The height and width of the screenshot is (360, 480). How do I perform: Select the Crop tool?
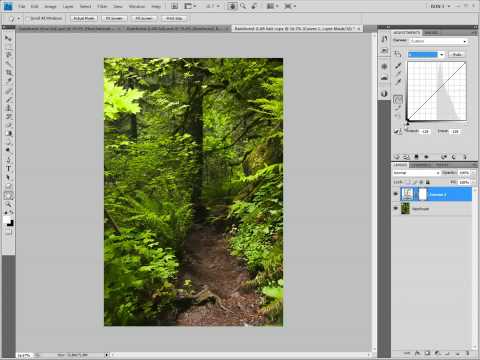[x=8, y=72]
